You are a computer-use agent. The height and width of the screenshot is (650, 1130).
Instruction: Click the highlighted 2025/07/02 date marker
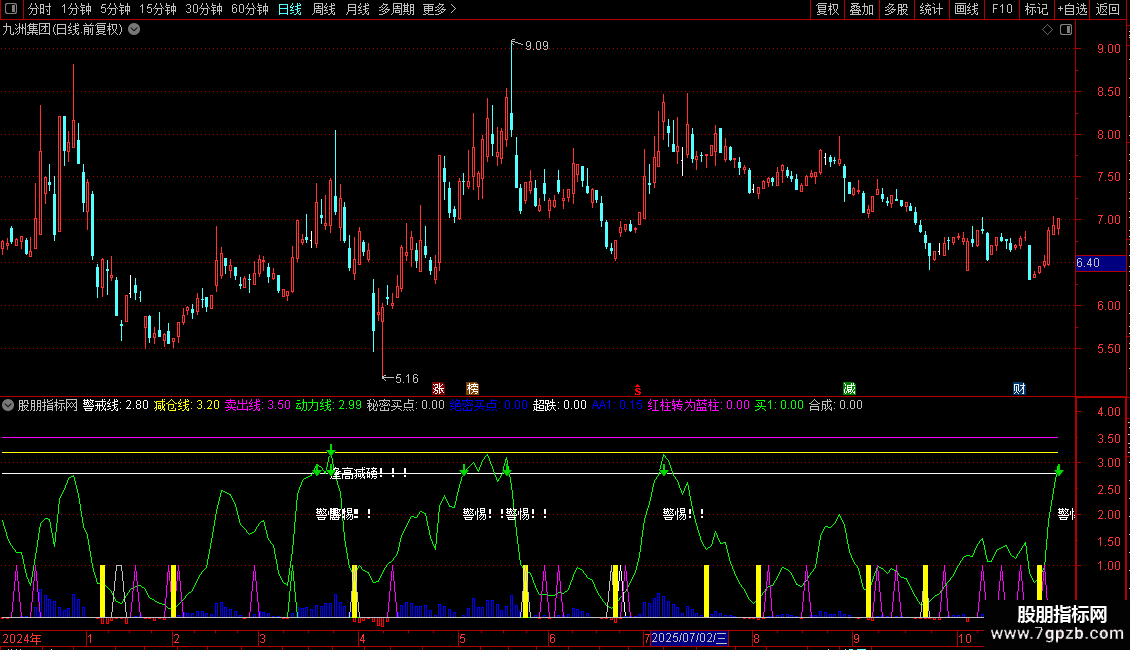(689, 638)
